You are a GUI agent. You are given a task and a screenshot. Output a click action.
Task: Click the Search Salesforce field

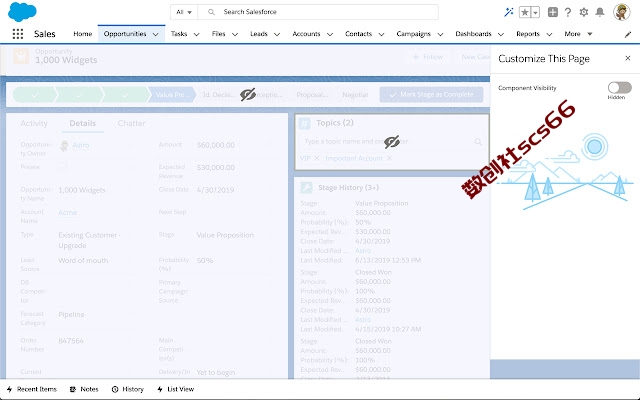pyautogui.click(x=318, y=12)
